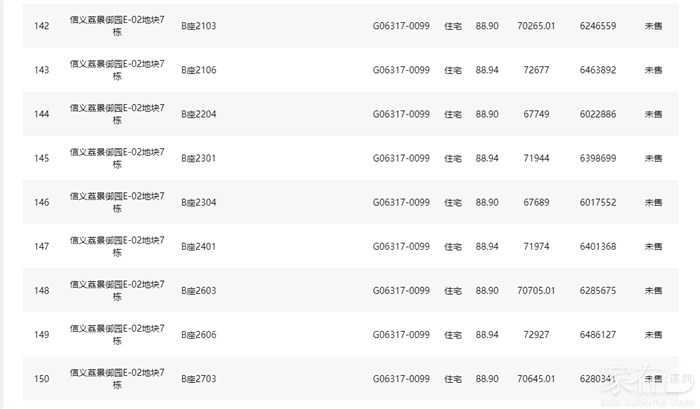700x409 pixels.
Task: Select the B座2304 unit cell
Action: click(198, 202)
